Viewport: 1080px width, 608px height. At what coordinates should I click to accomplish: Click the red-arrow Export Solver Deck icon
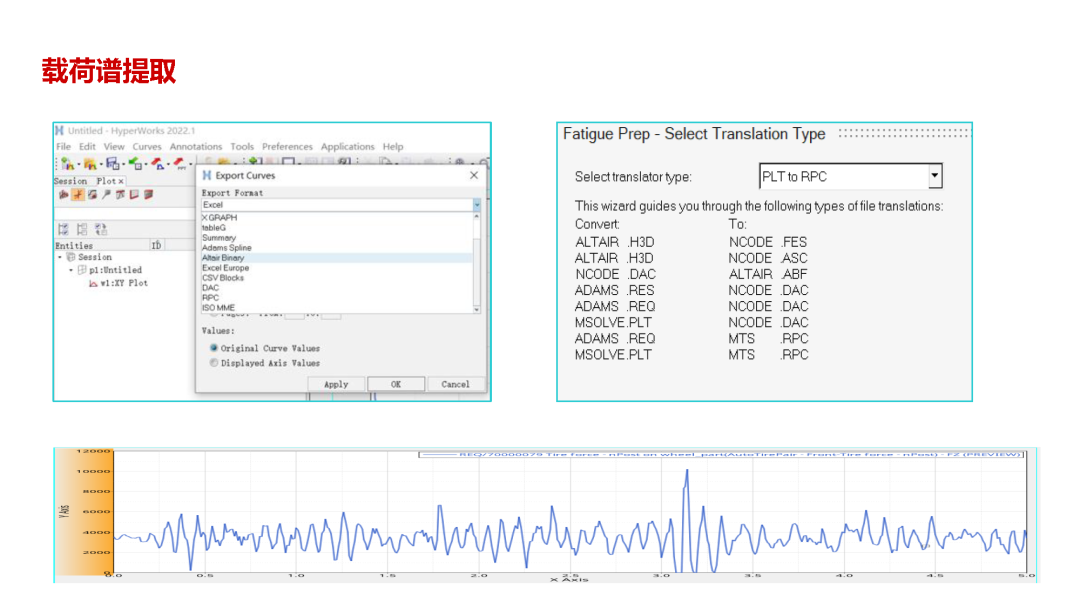point(158,163)
